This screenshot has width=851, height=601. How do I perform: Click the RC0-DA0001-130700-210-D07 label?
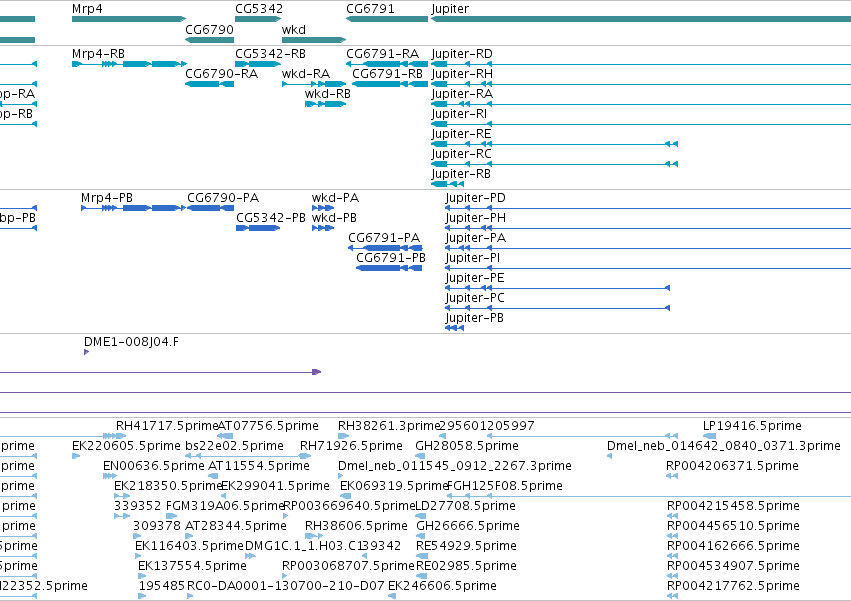(x=285, y=586)
